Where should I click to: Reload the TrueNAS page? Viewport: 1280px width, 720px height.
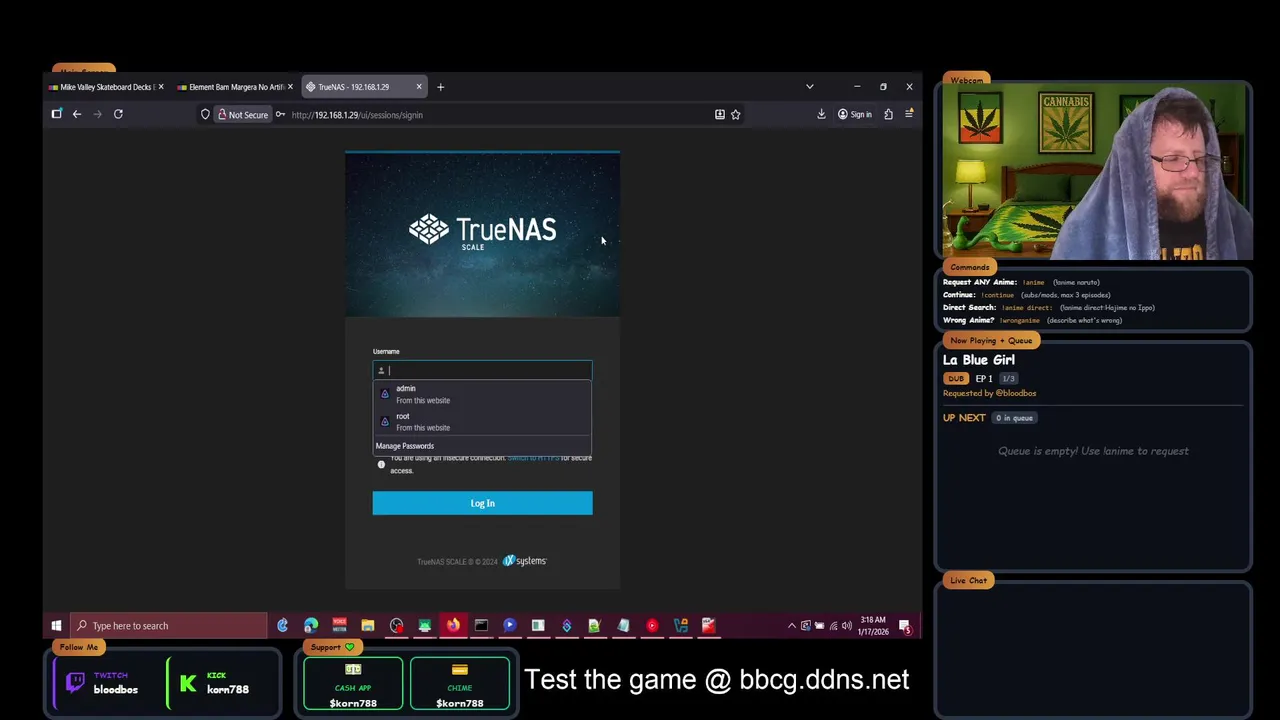(118, 114)
